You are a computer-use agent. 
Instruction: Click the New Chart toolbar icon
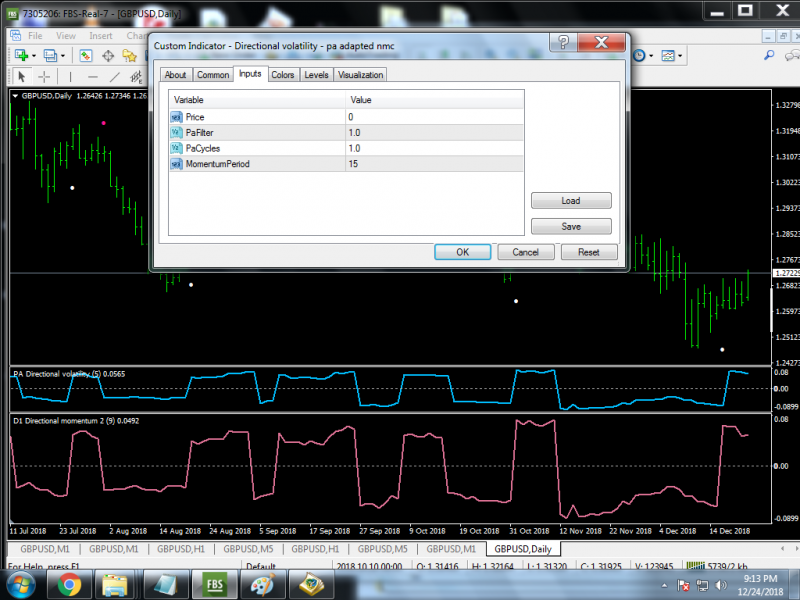[21, 55]
